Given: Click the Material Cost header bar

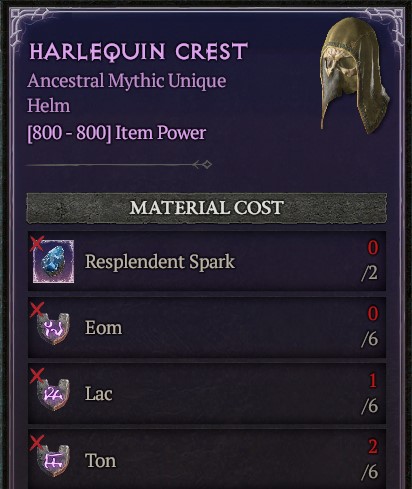Looking at the screenshot, I should pos(207,207).
